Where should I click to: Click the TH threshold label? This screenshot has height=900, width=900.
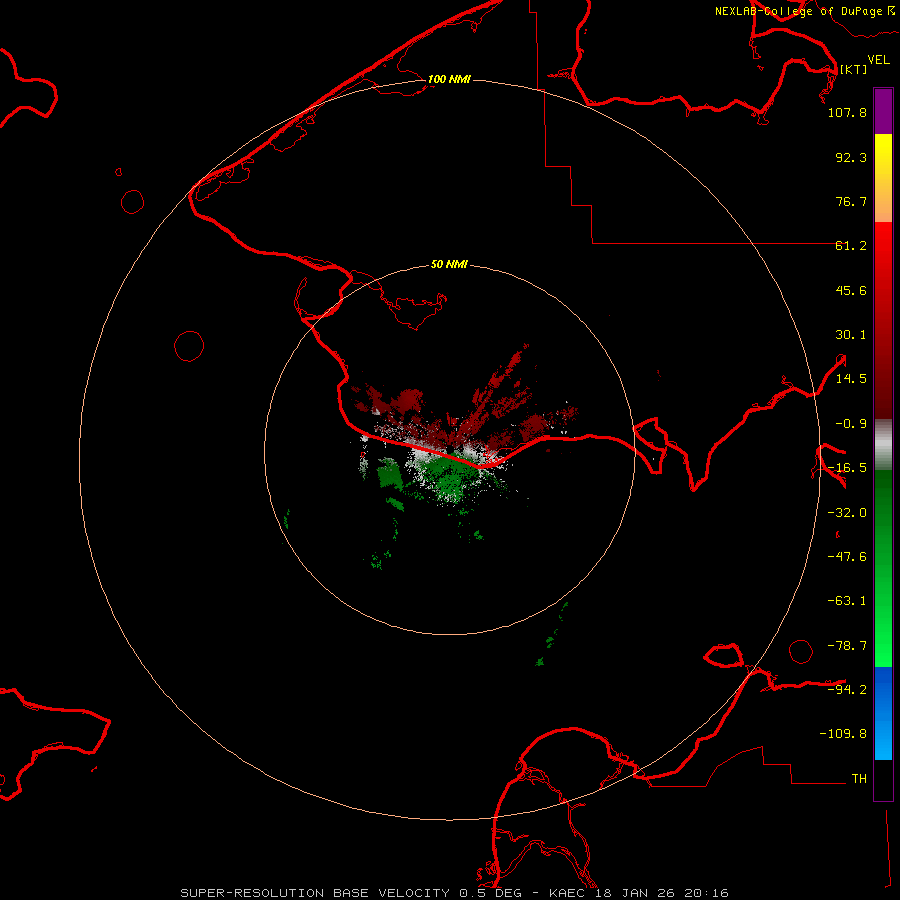859,778
